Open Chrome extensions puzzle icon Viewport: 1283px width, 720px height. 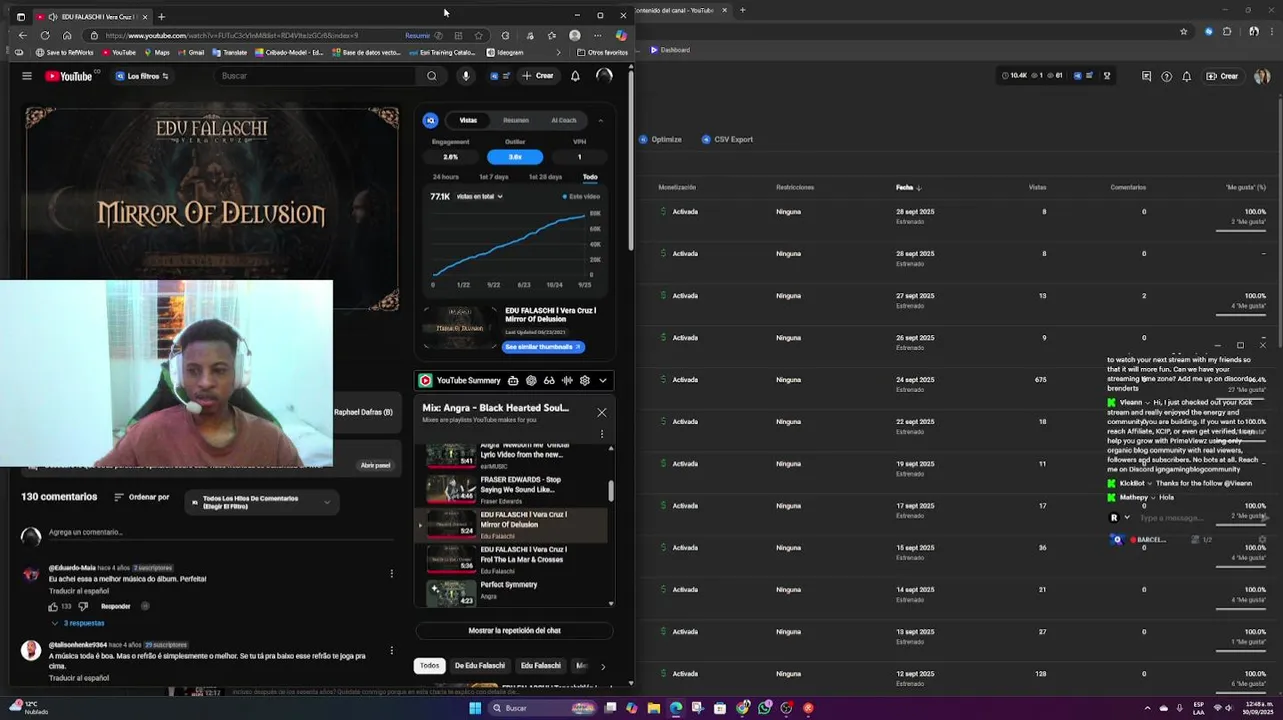[x=1227, y=31]
